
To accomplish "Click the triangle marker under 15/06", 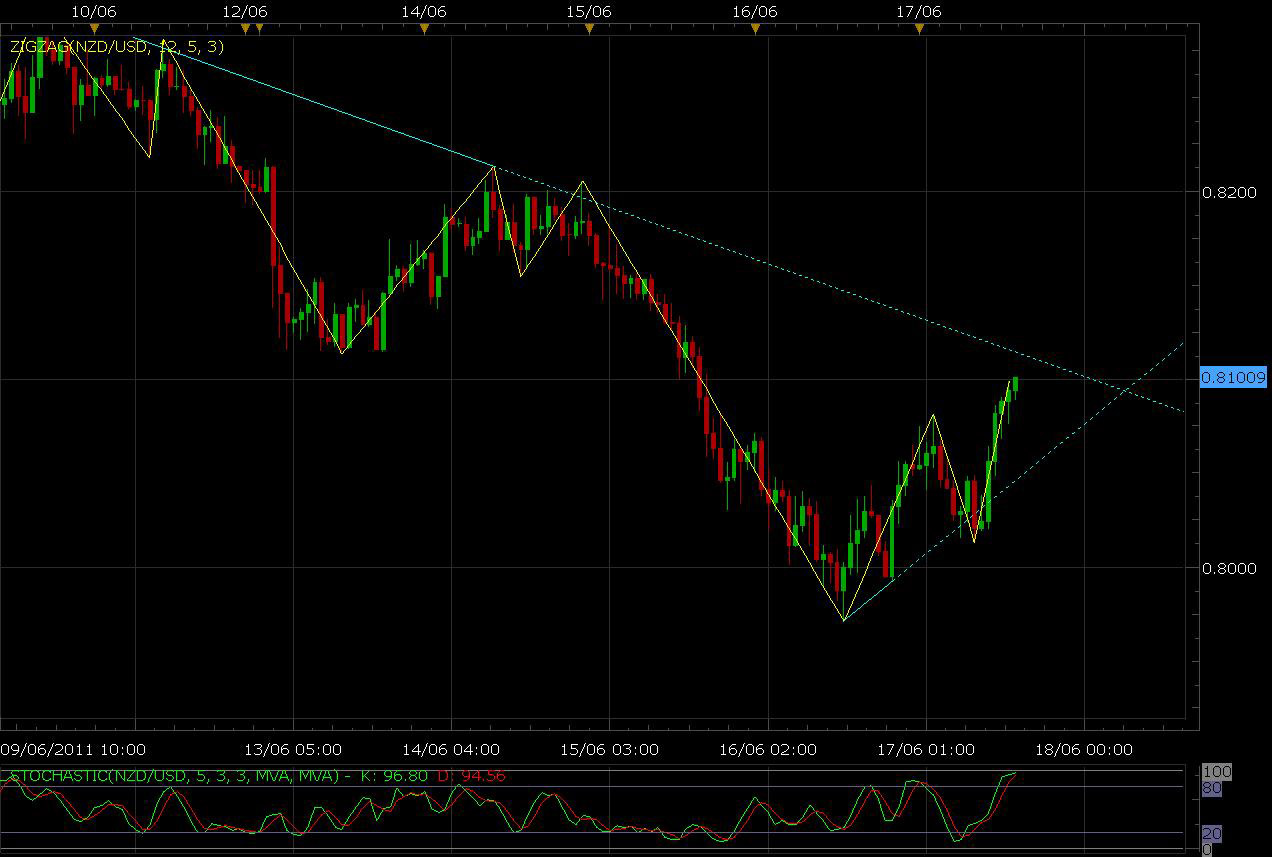I will pos(589,29).
